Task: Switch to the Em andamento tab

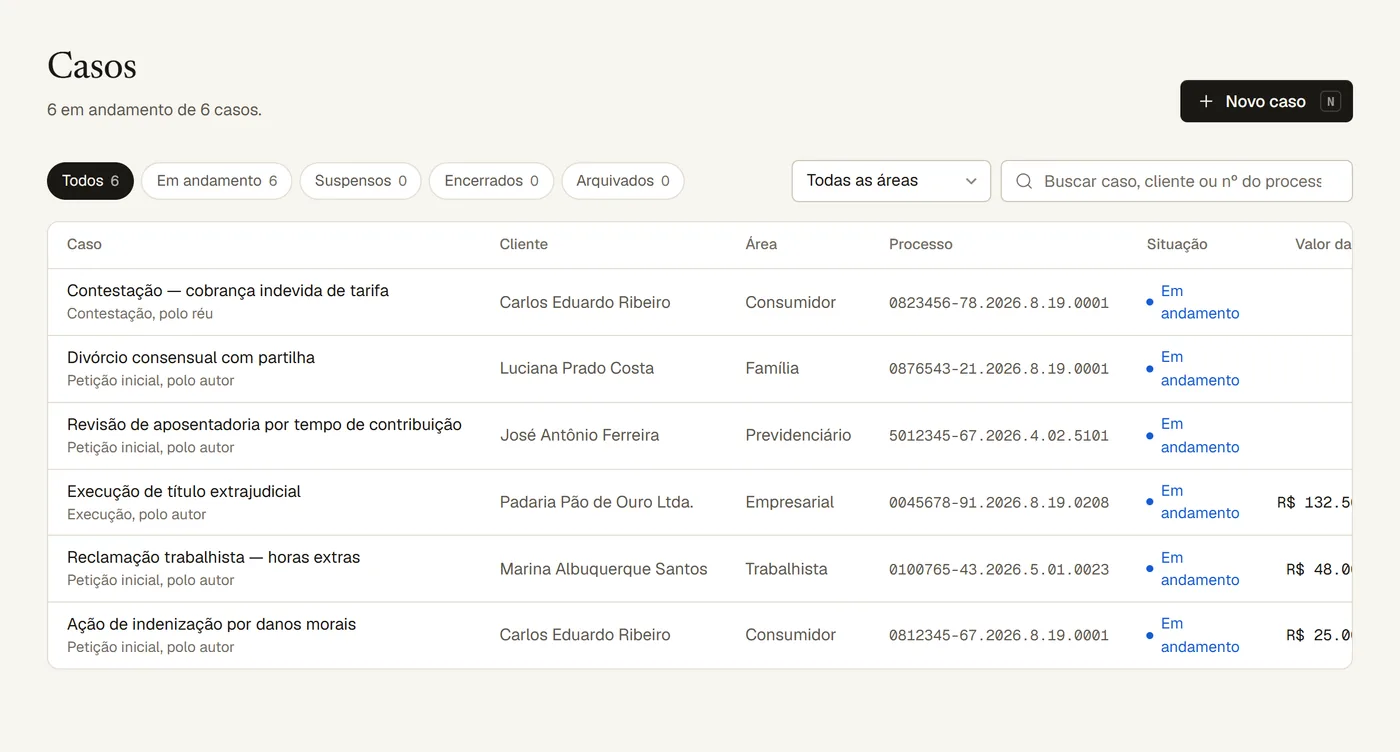Action: [217, 181]
